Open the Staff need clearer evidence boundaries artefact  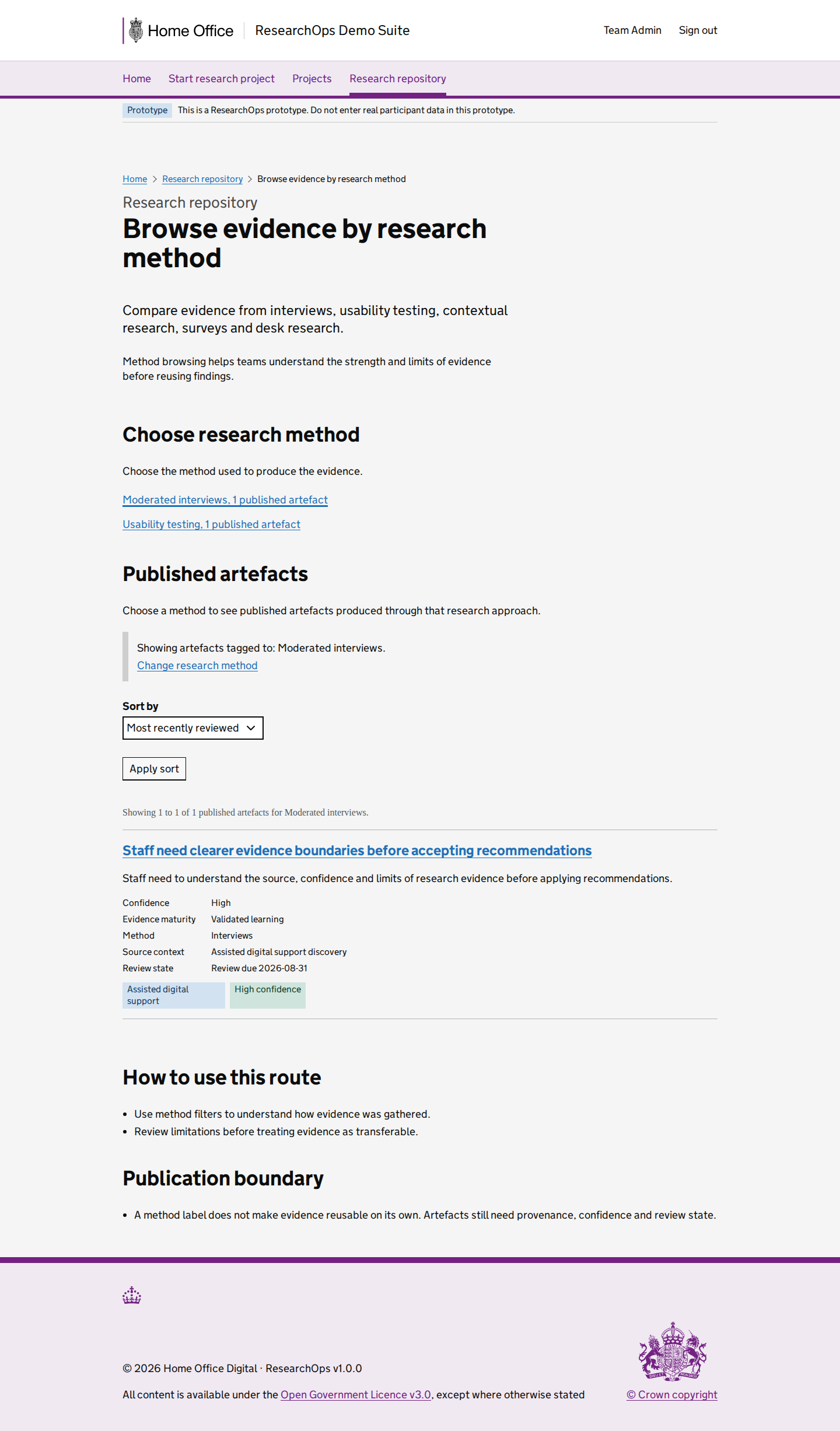[357, 851]
